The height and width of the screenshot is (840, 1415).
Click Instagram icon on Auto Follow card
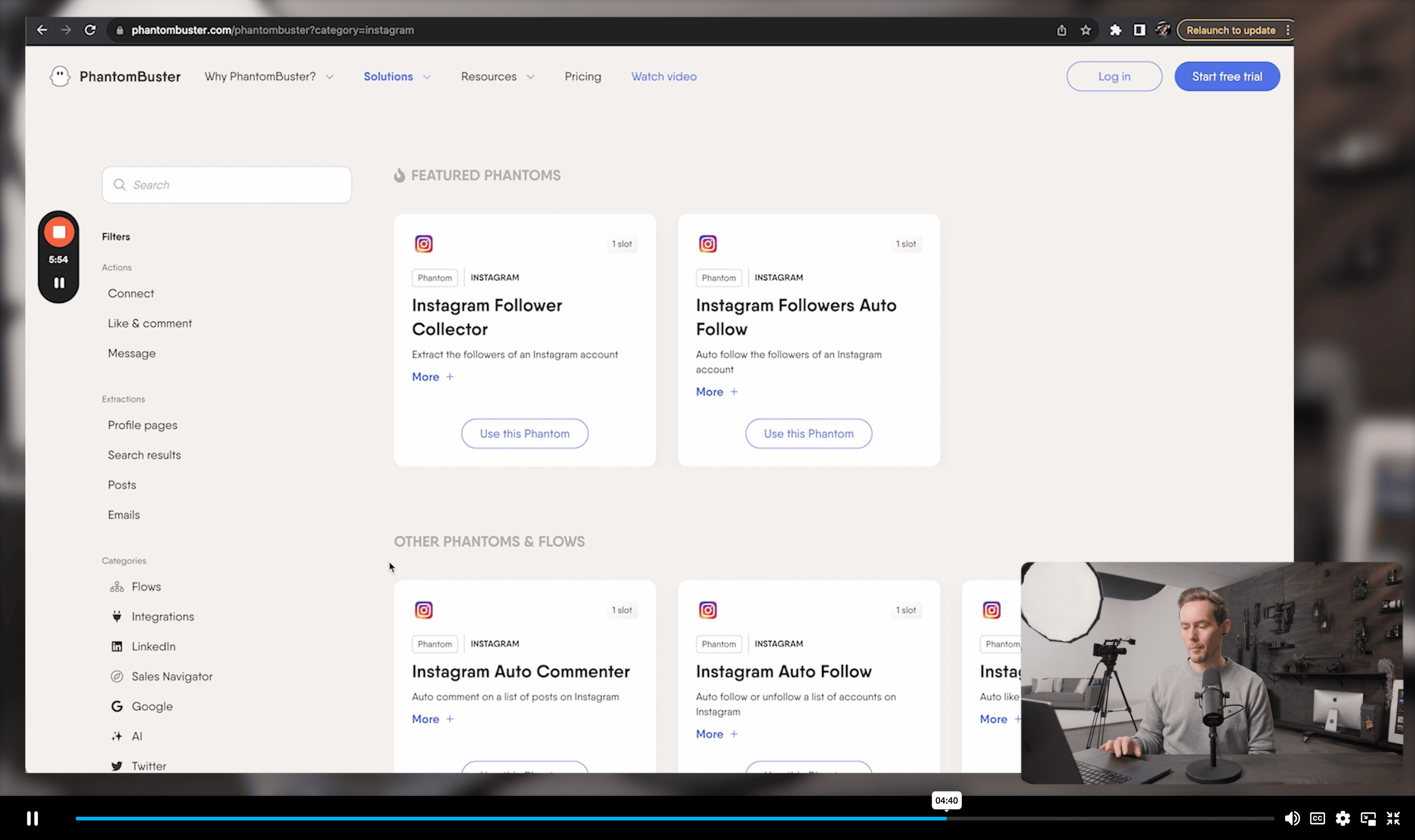(x=707, y=610)
